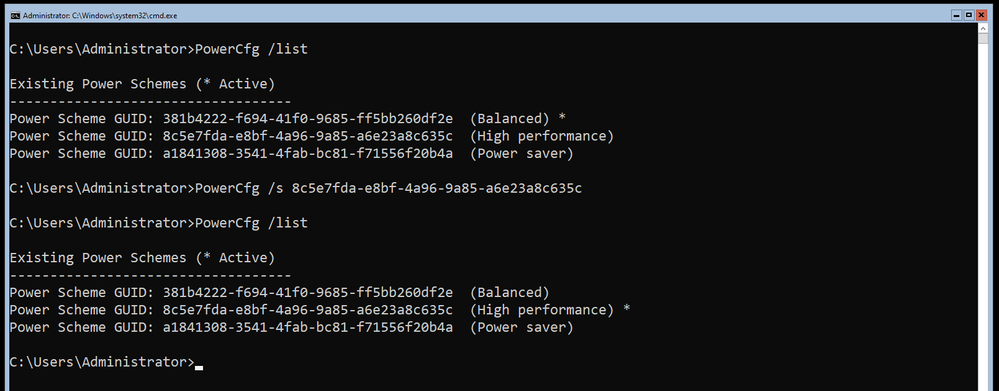Image resolution: width=999 pixels, height=391 pixels.
Task: Click the first Balanced scheme GUID line
Action: 288,118
